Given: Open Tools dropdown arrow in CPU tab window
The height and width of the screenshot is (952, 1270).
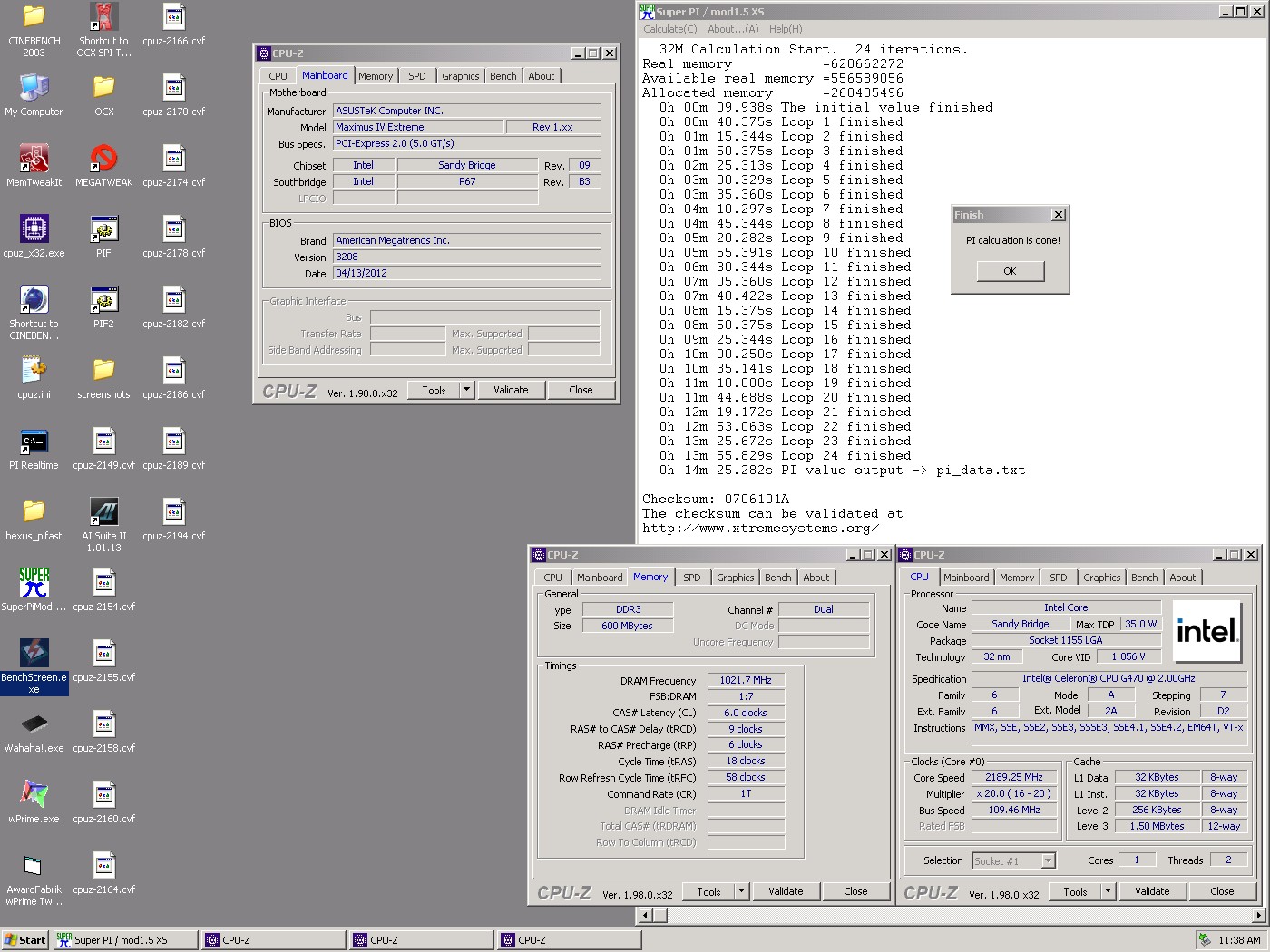Looking at the screenshot, I should tap(1108, 891).
